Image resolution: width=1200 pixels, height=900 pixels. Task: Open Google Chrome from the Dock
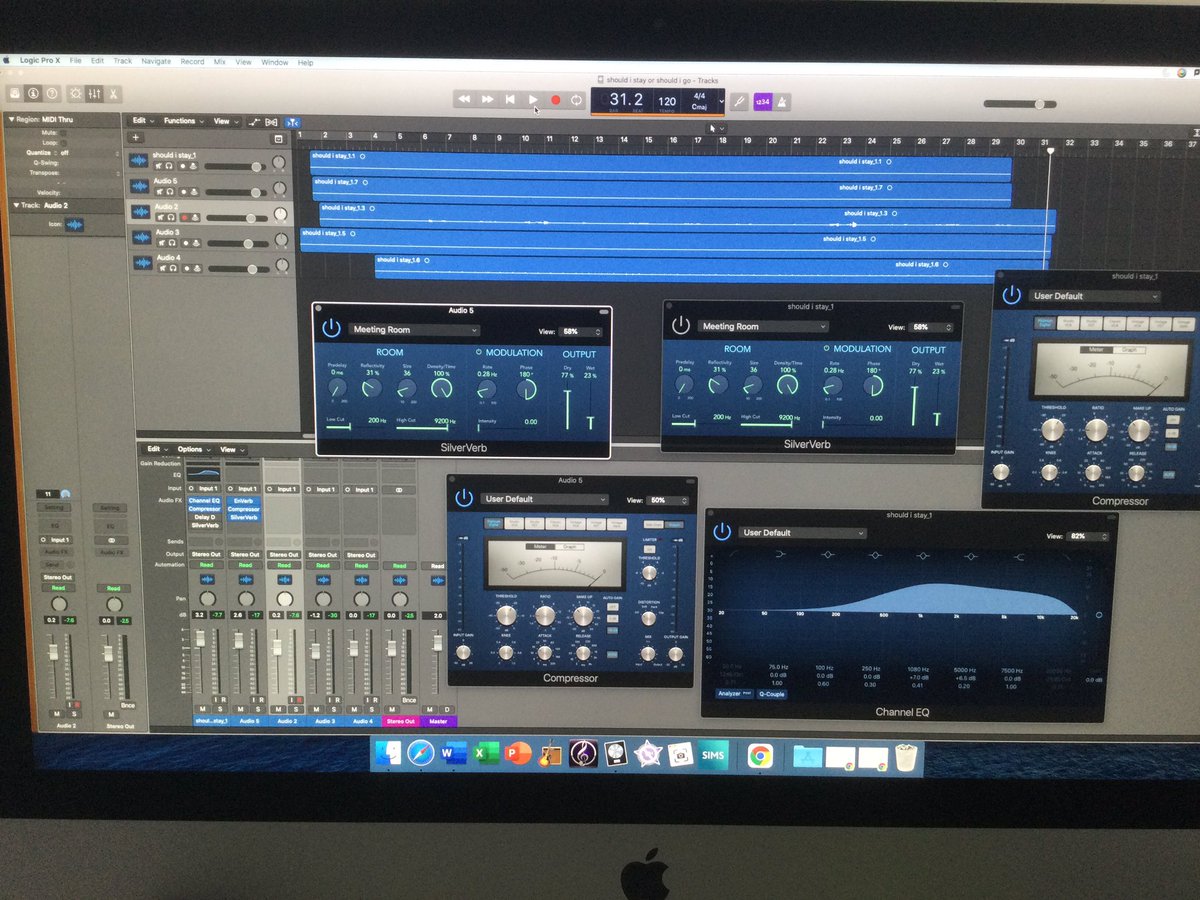[760, 756]
